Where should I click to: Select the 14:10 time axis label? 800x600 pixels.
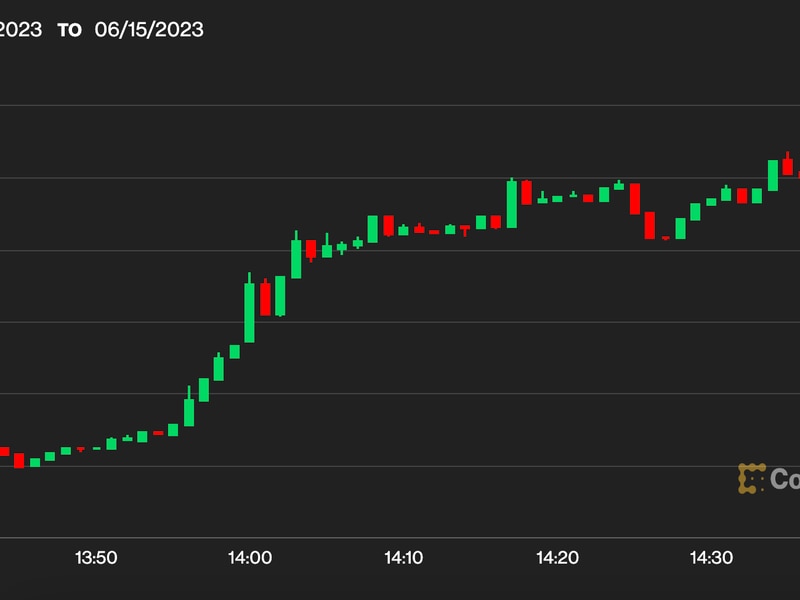click(404, 558)
